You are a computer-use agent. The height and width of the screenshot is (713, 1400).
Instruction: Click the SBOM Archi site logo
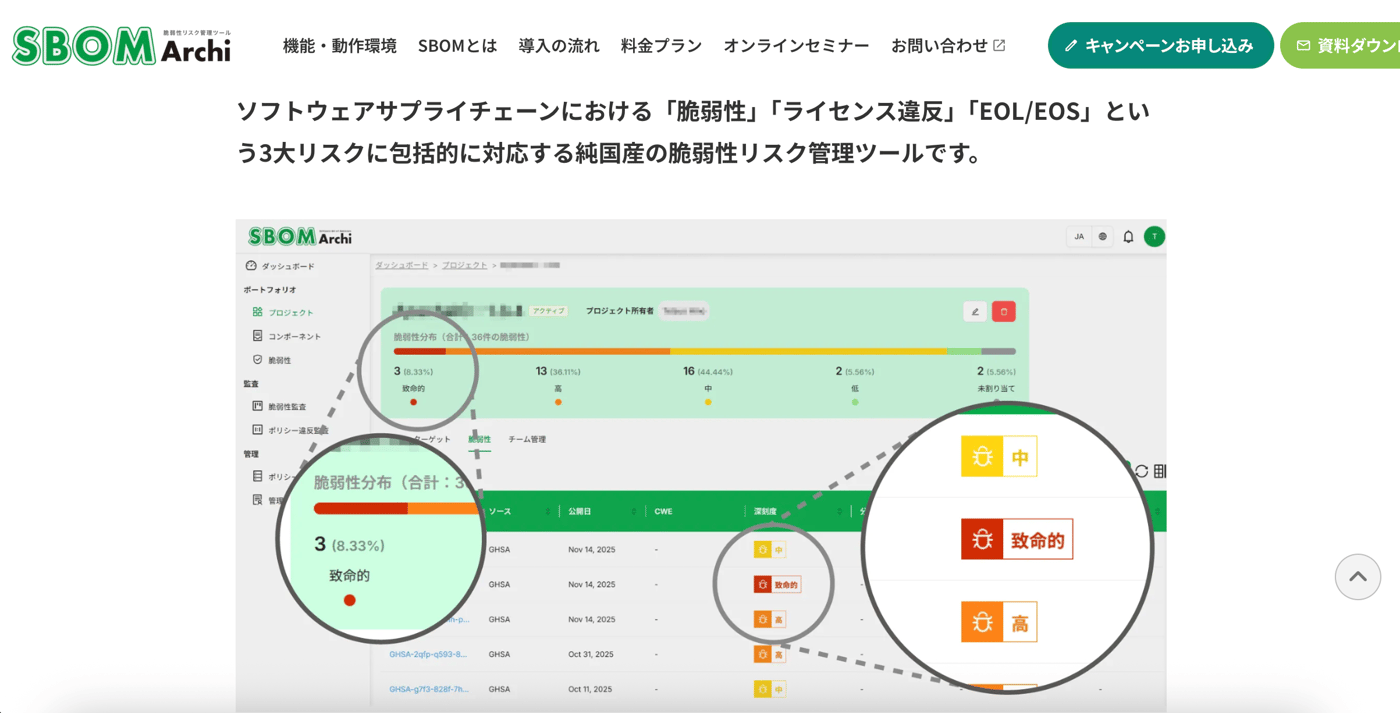pyautogui.click(x=121, y=46)
